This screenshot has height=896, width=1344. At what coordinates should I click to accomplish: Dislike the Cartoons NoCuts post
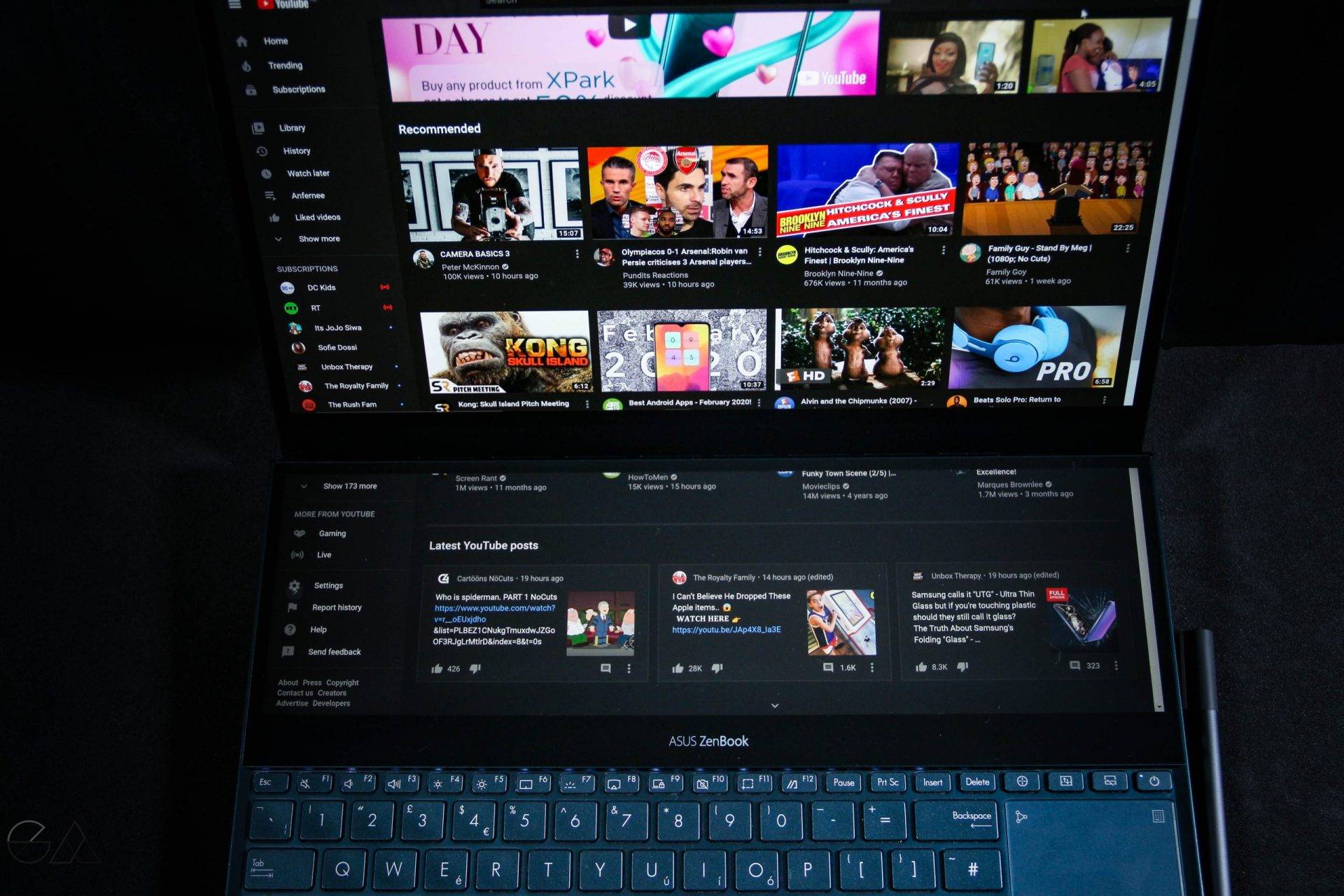(475, 668)
